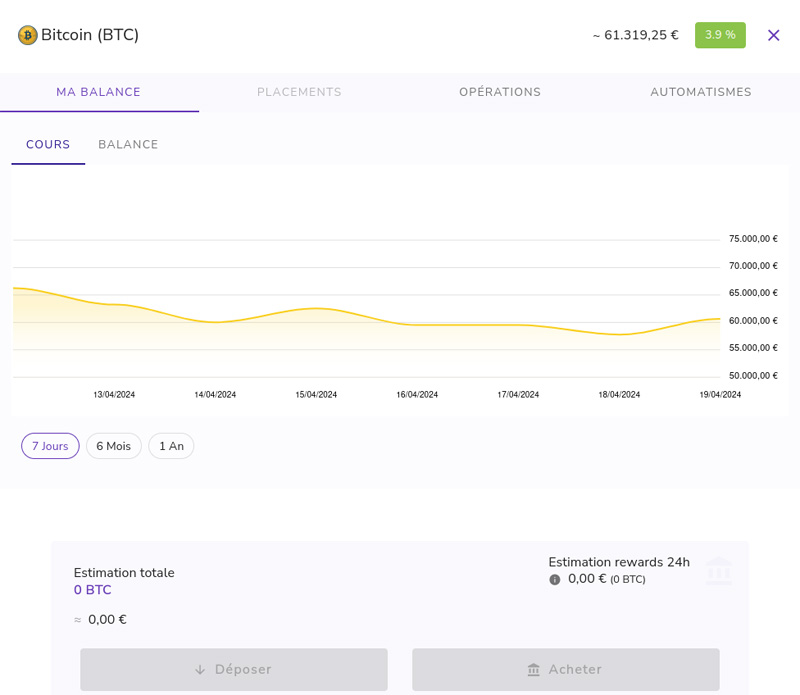Select the BALANCE chart sub-tab
Image resolution: width=800 pixels, height=695 pixels.
coord(128,145)
